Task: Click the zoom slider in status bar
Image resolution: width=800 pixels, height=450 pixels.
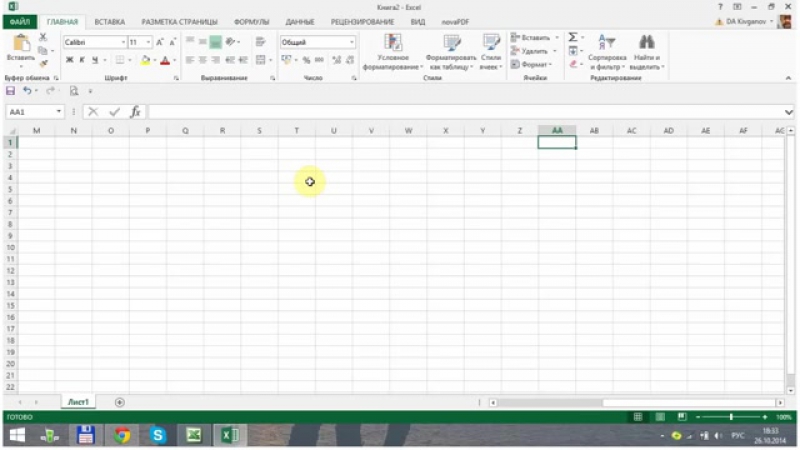Action: [731, 416]
